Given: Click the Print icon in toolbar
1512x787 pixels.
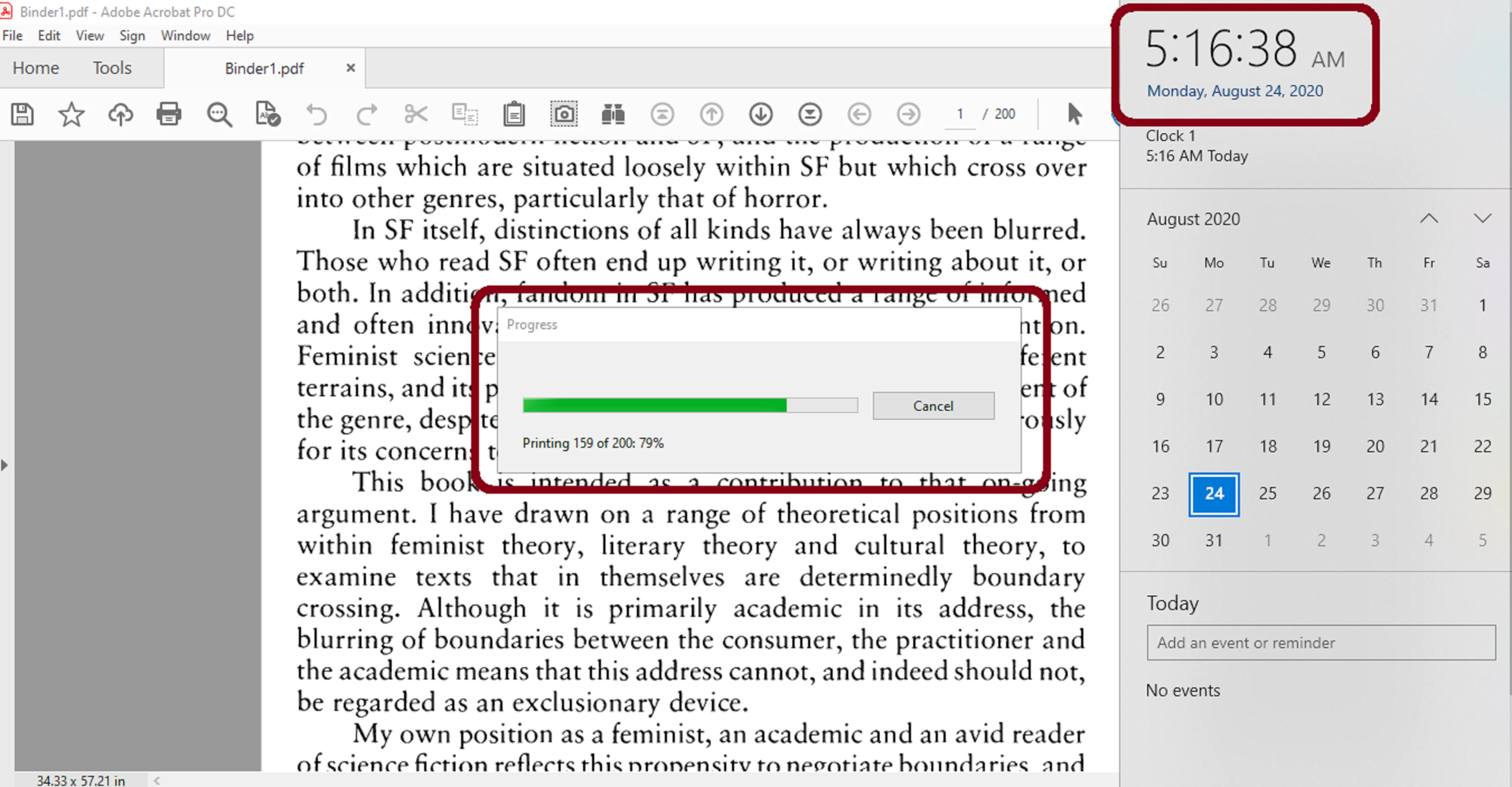Looking at the screenshot, I should click(x=169, y=114).
